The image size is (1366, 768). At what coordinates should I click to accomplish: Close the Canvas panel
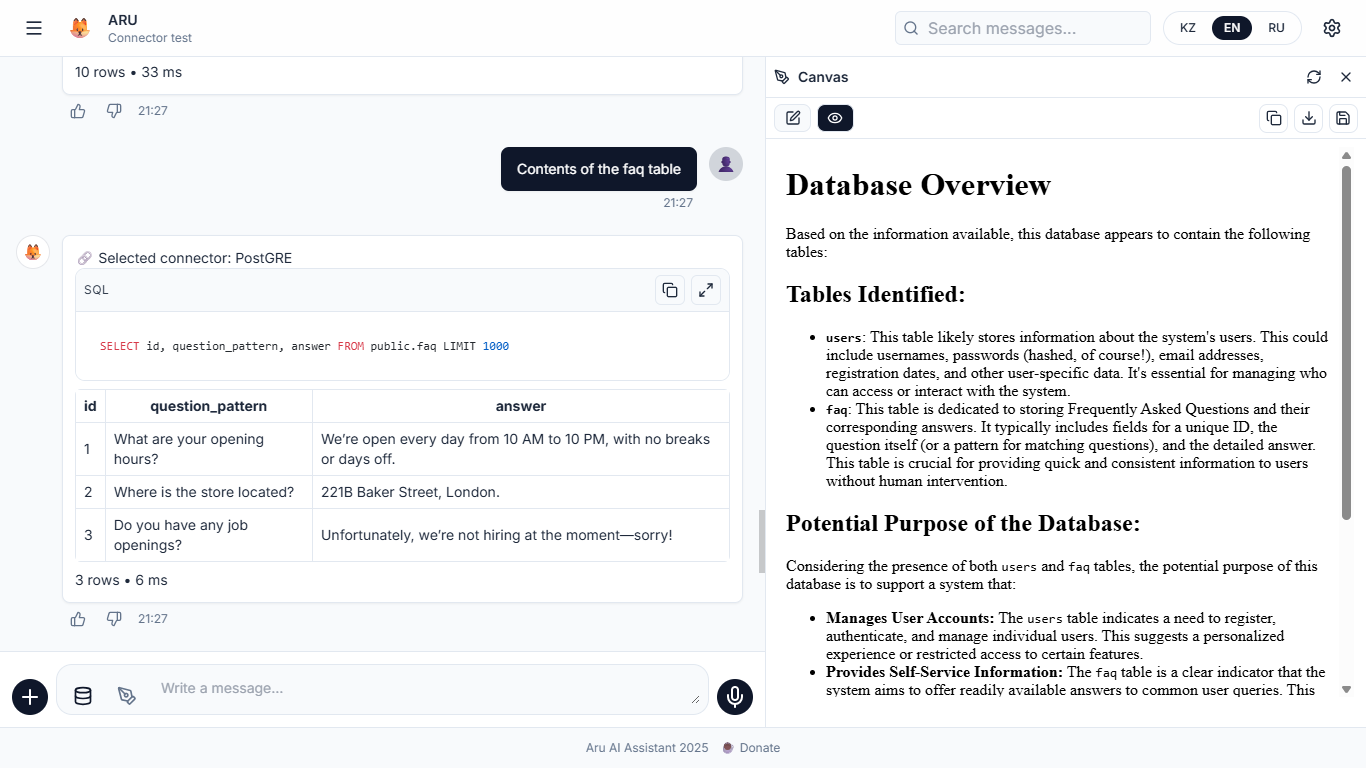[1346, 77]
